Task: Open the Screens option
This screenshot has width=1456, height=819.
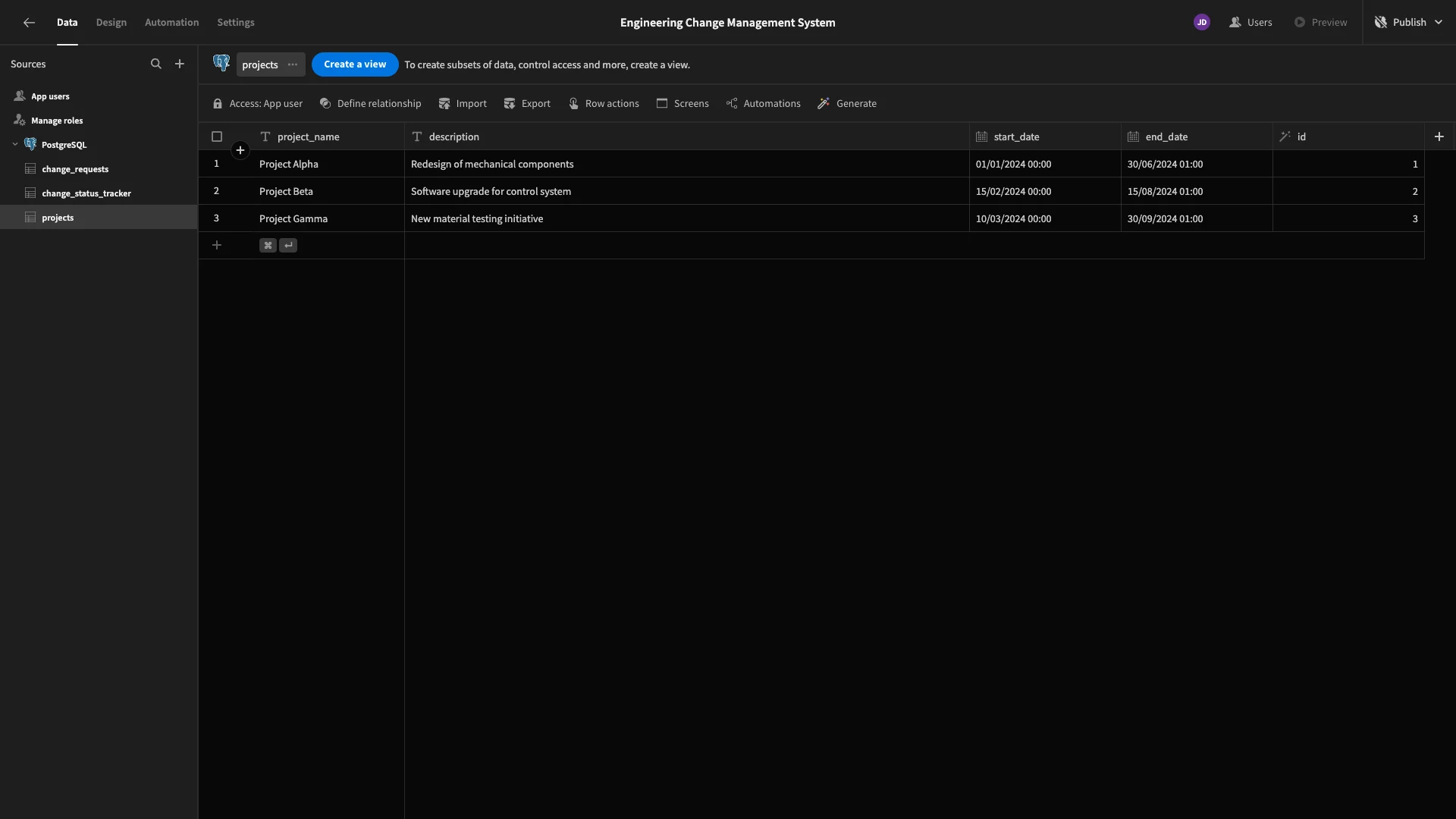Action: 682,104
